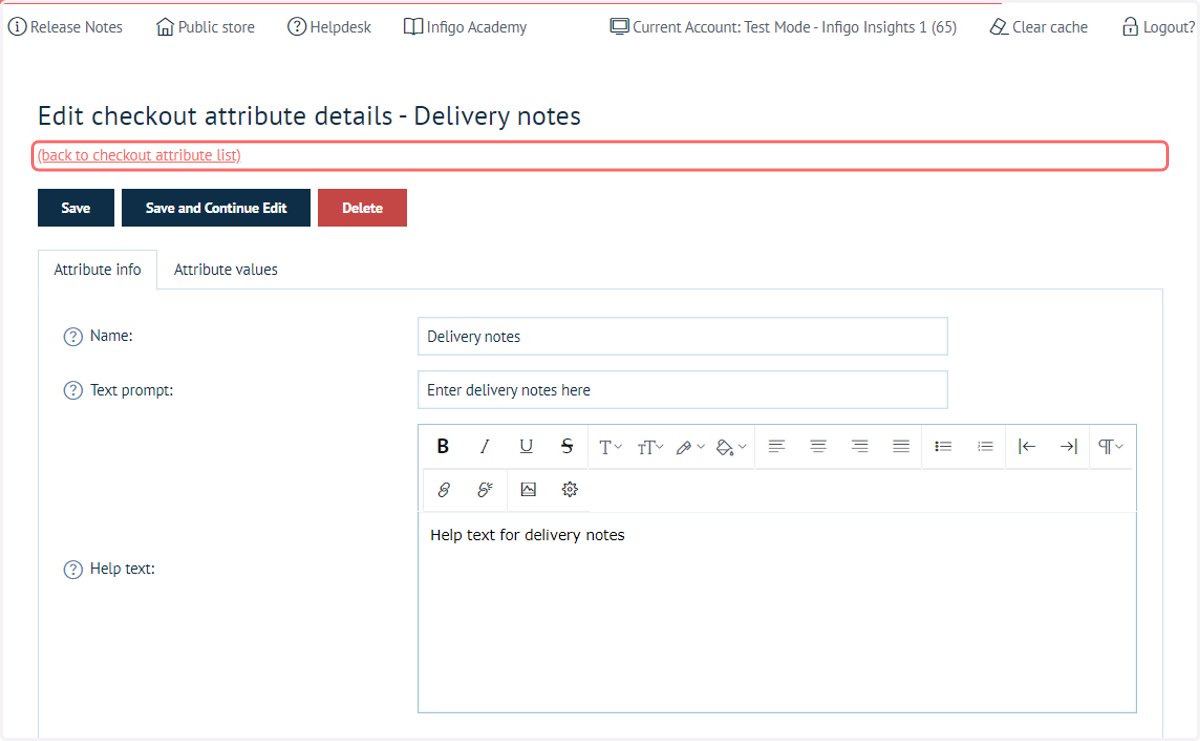The image size is (1200, 741).
Task: Focus the Name input field
Action: 682,336
